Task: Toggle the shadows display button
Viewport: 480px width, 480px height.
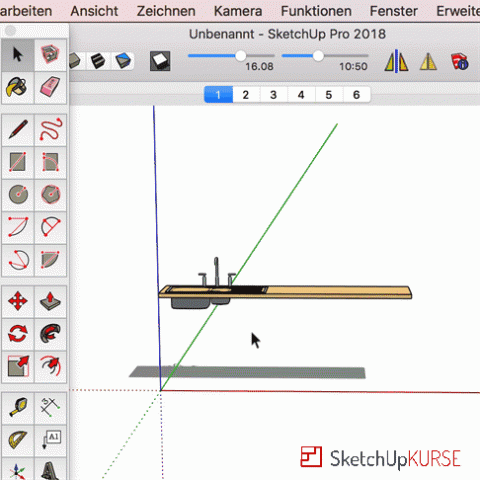Action: (160, 61)
